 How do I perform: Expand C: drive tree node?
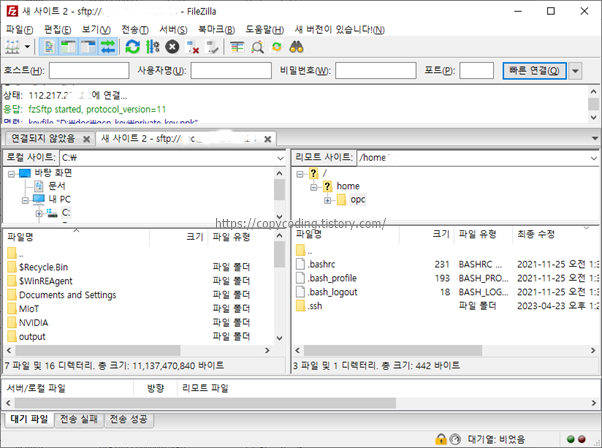click(x=39, y=213)
